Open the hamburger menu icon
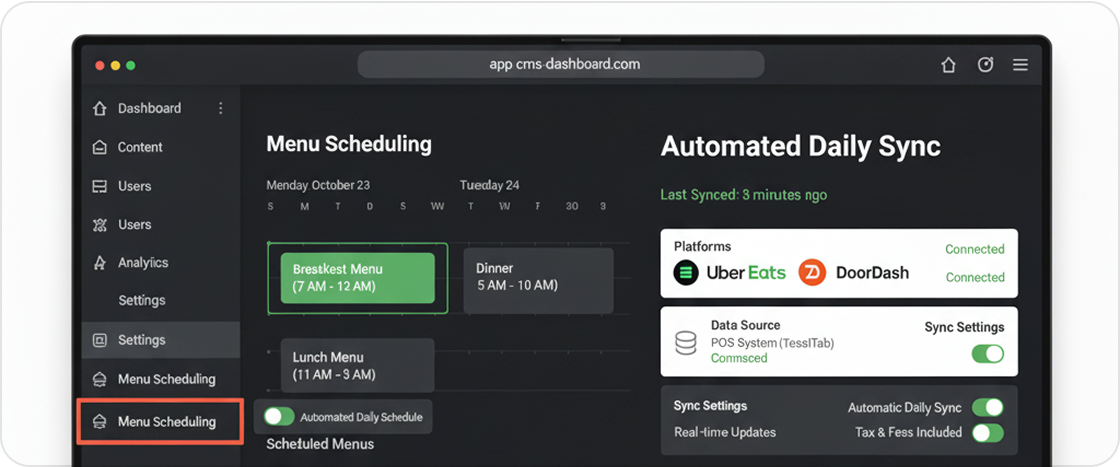This screenshot has height=467, width=1120. point(1020,65)
